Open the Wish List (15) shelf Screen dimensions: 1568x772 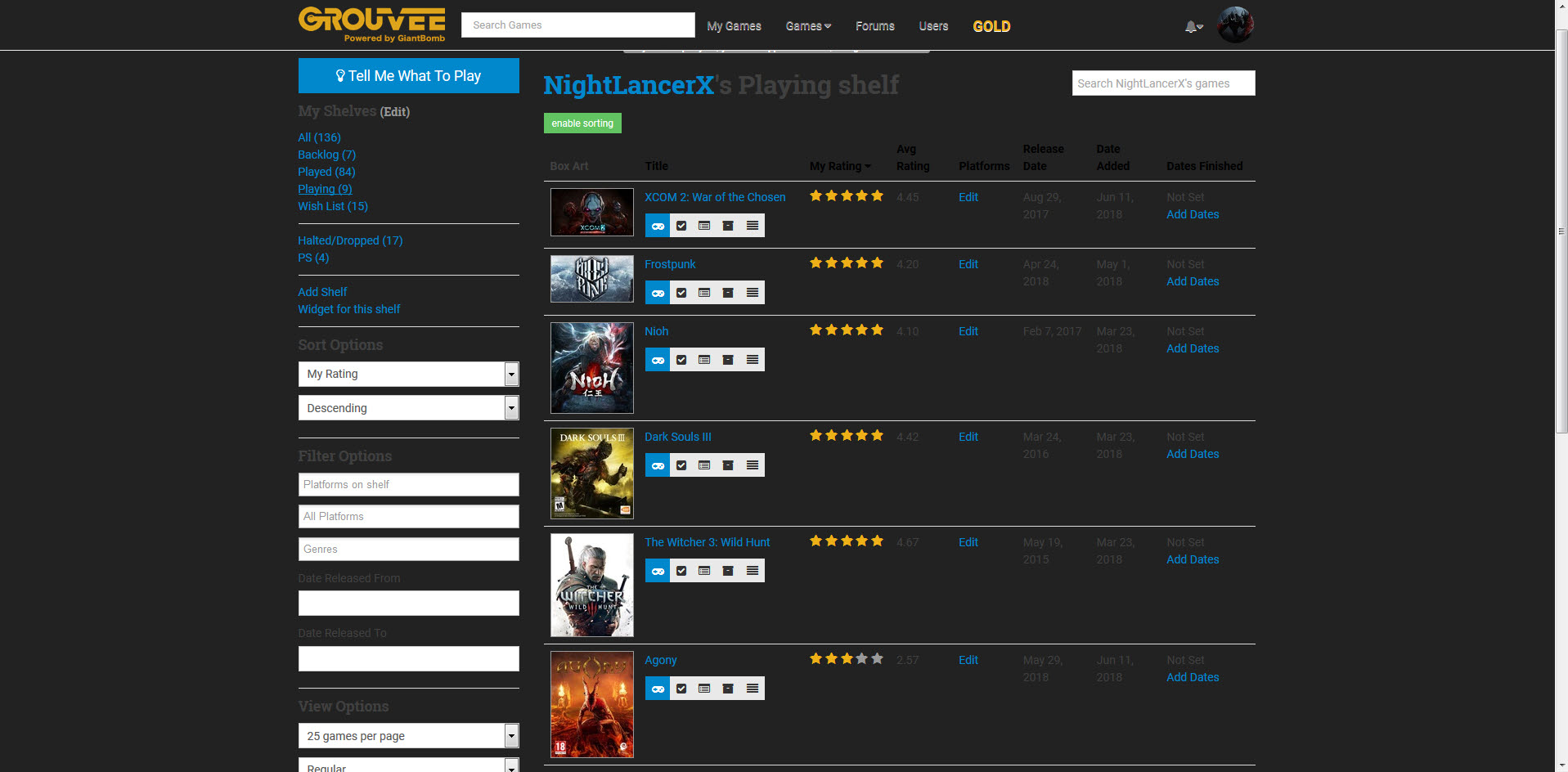click(333, 206)
